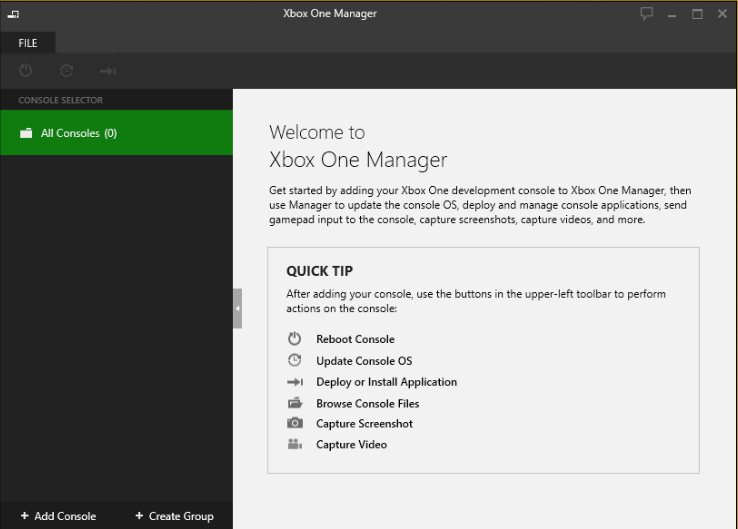Open the FILE menu

(x=28, y=43)
